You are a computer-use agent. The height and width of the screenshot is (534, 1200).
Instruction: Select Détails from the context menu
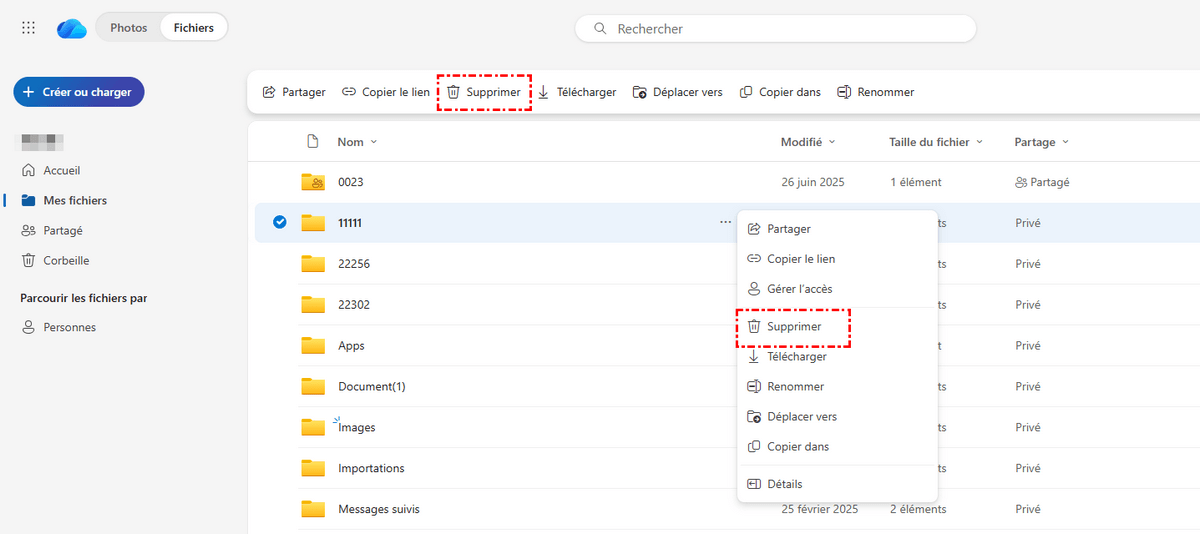click(784, 484)
